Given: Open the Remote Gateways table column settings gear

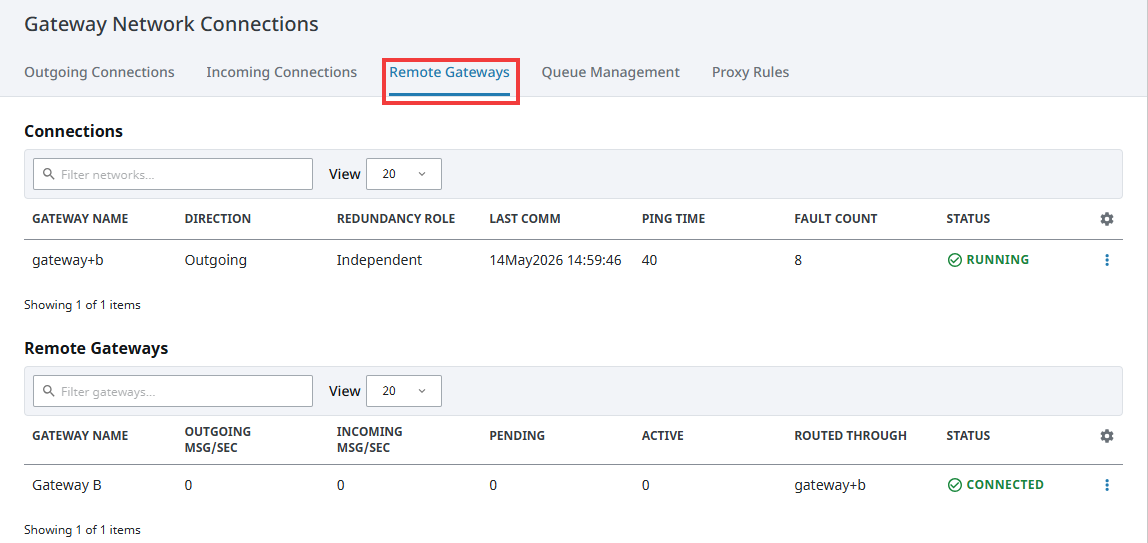Looking at the screenshot, I should (x=1106, y=435).
